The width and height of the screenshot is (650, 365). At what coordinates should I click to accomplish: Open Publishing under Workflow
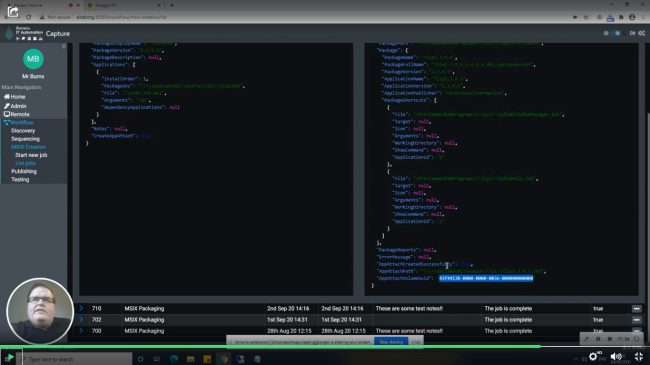24,171
